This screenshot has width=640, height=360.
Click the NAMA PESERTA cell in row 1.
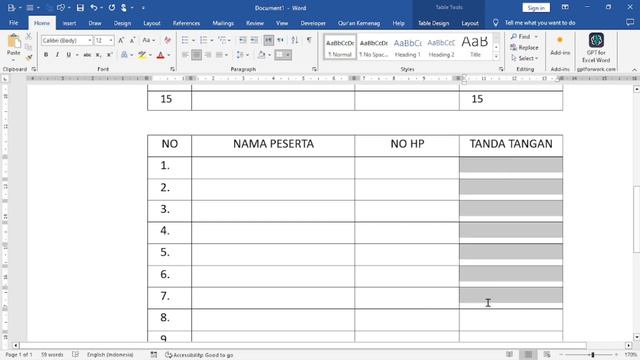(273, 168)
